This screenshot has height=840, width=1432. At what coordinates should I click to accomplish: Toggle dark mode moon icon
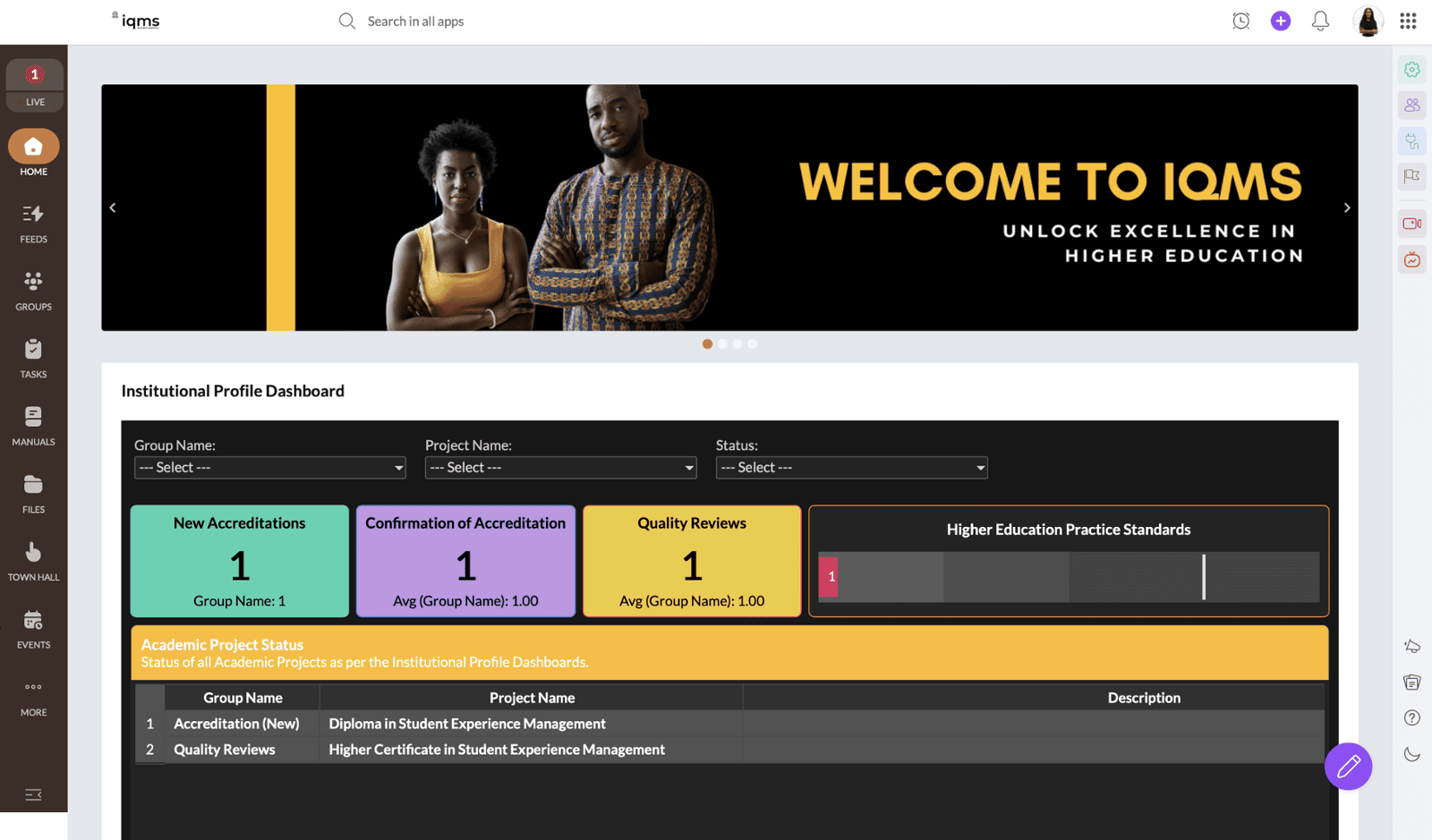(1411, 754)
